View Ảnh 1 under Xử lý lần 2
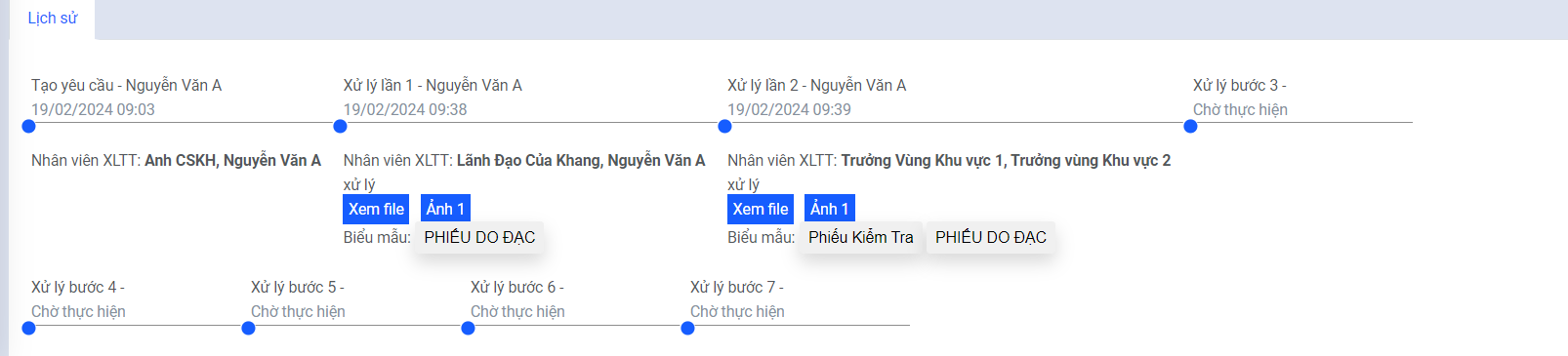The height and width of the screenshot is (356, 1568). pyautogui.click(x=830, y=209)
